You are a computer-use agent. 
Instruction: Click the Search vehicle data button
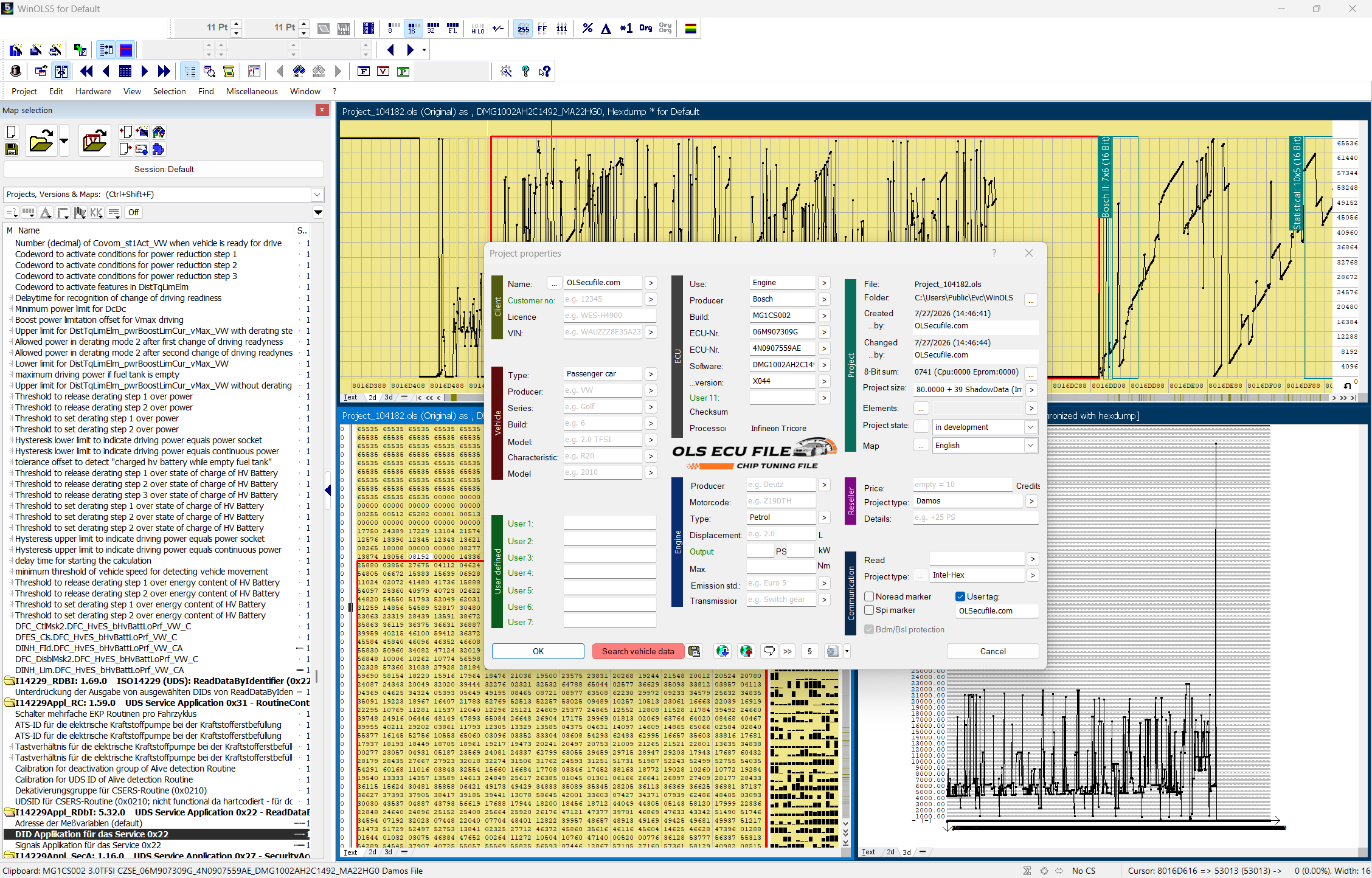[x=638, y=651]
